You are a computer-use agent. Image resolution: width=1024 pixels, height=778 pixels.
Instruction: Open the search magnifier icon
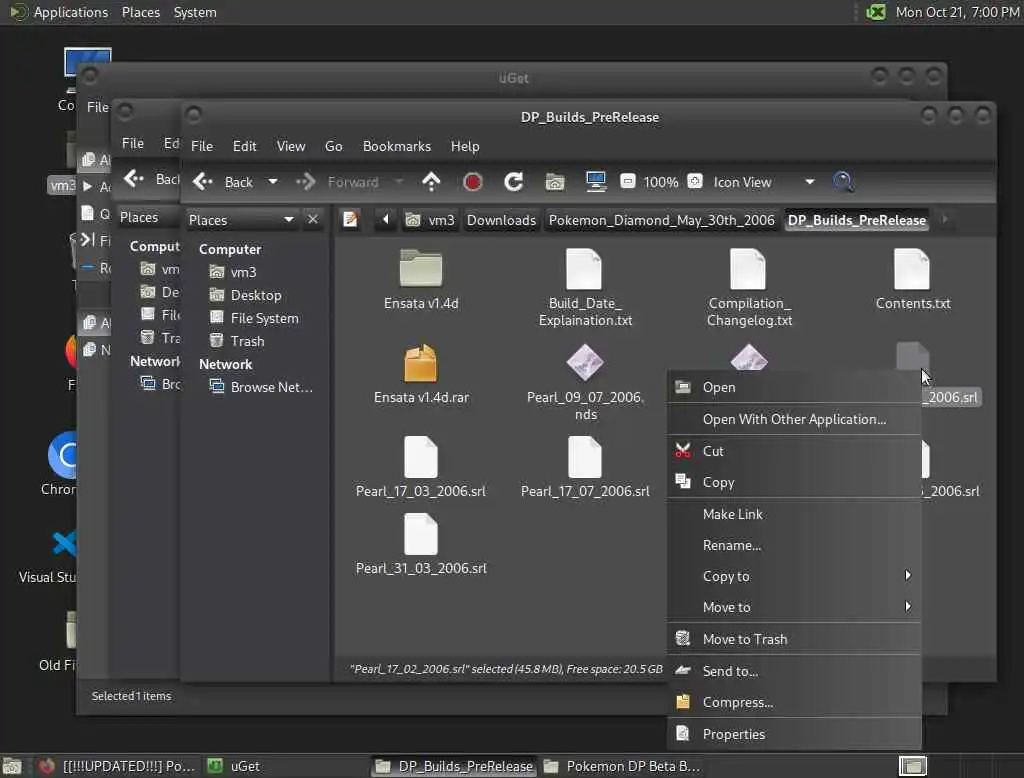(x=843, y=182)
